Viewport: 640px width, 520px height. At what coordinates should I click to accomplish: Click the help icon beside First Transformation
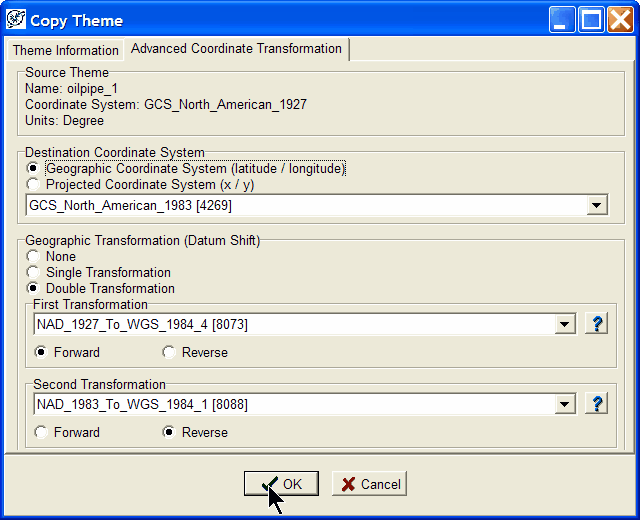597,323
